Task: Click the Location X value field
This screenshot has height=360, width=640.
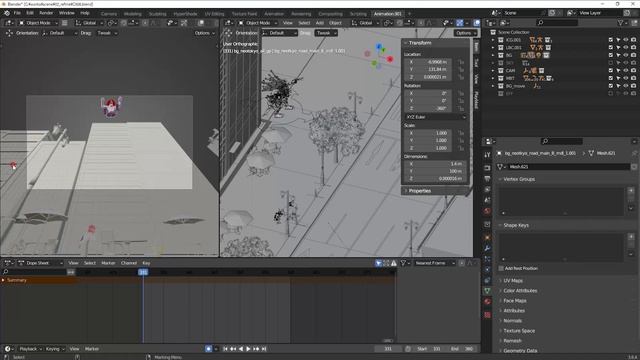Action: [428, 62]
